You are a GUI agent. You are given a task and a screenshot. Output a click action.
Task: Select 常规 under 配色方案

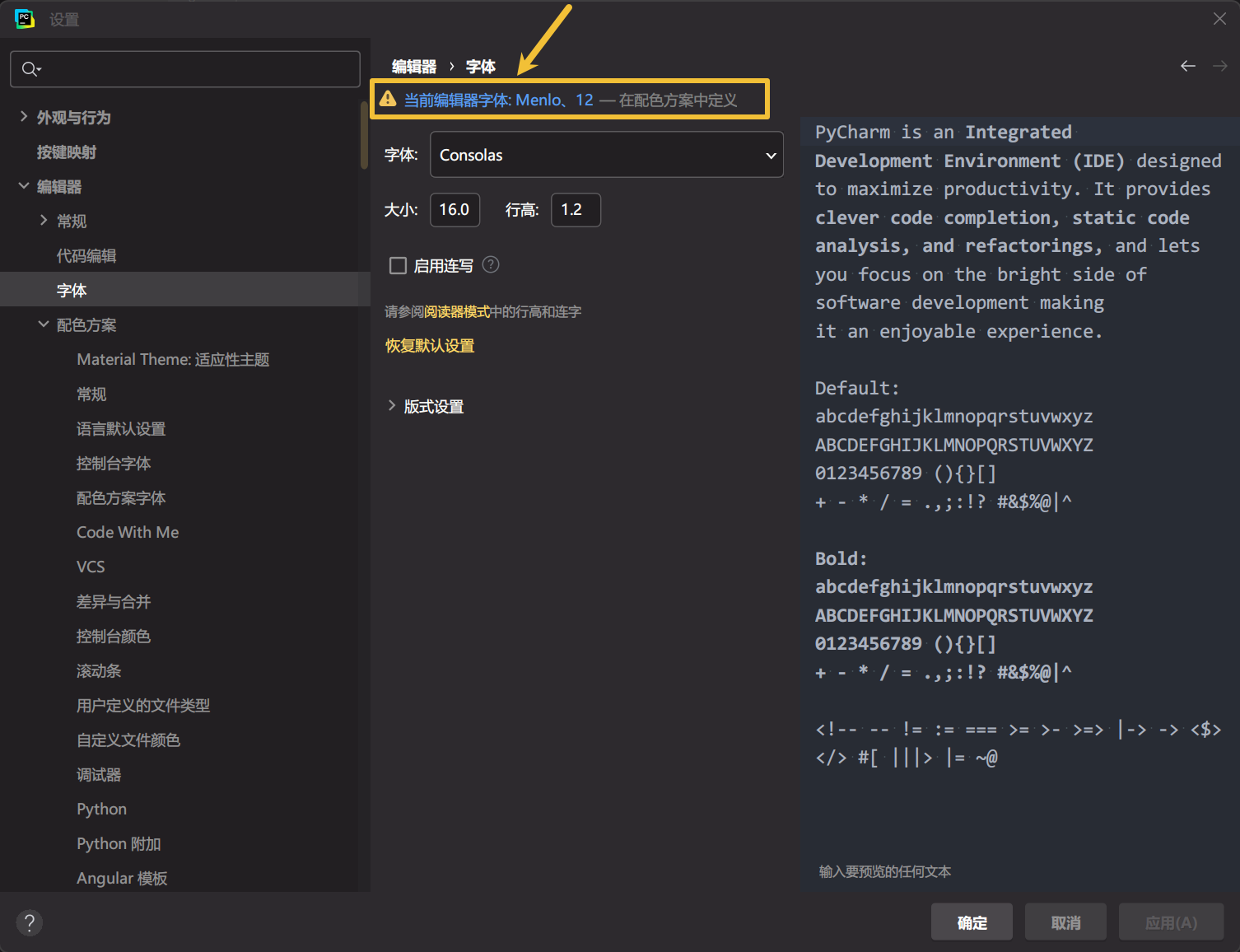pyautogui.click(x=91, y=394)
